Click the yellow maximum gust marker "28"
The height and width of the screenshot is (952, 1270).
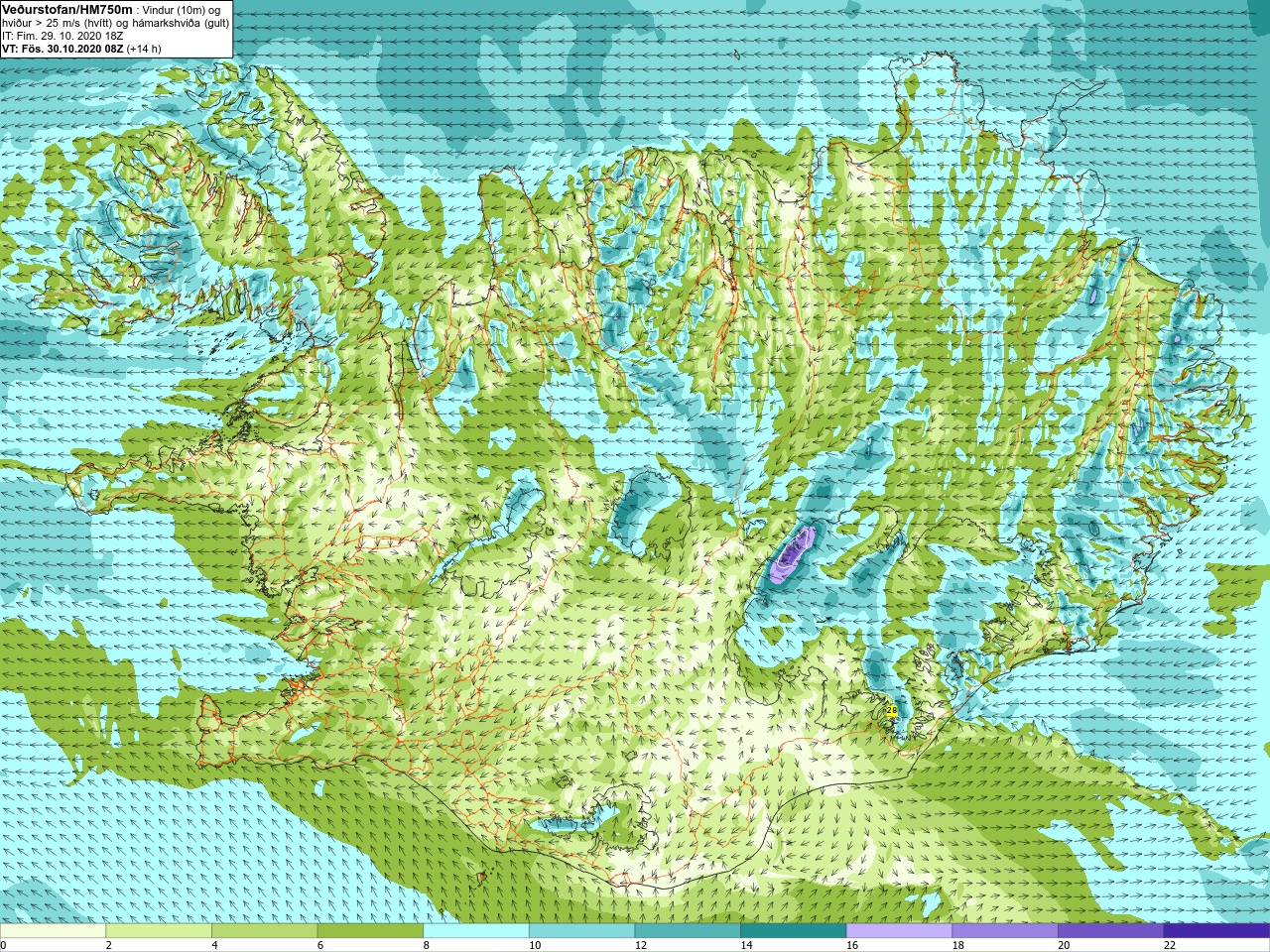click(891, 710)
